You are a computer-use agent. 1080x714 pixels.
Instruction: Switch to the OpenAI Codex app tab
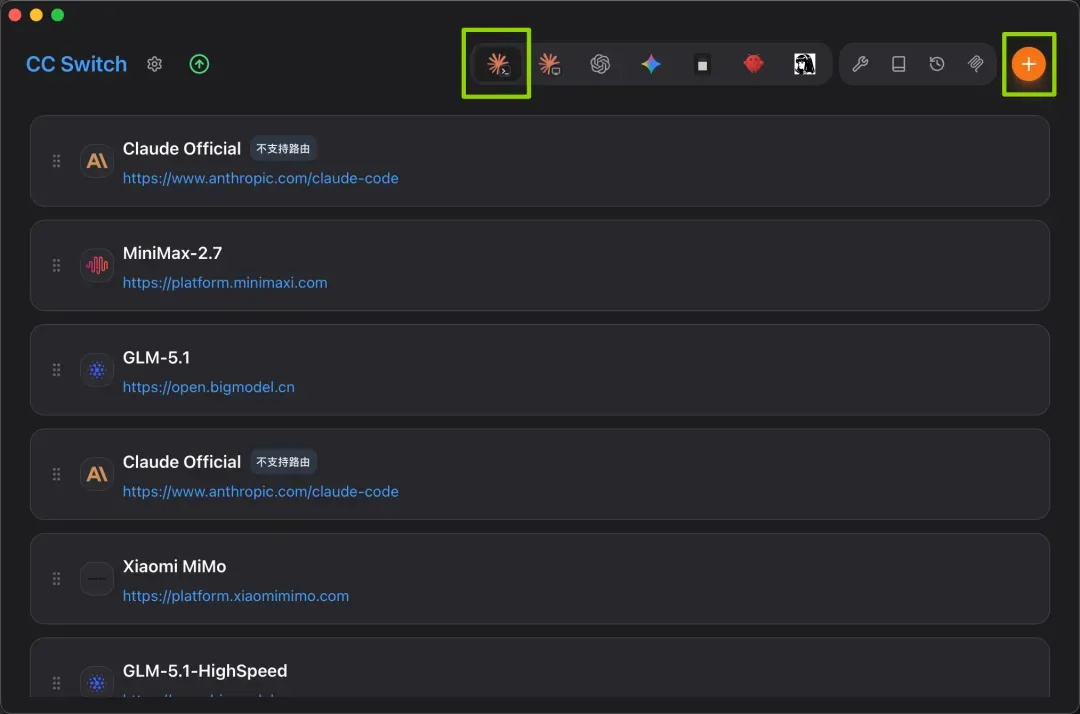coord(600,64)
